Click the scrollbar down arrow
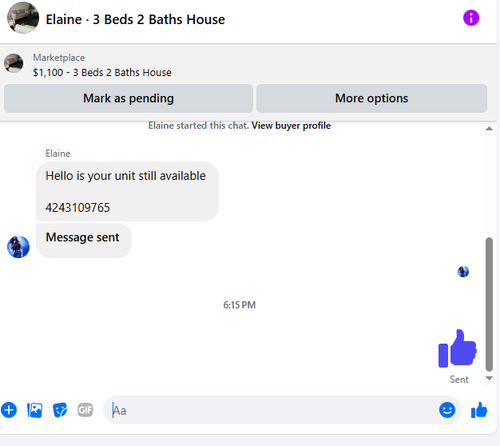The image size is (500, 446). coord(489,378)
